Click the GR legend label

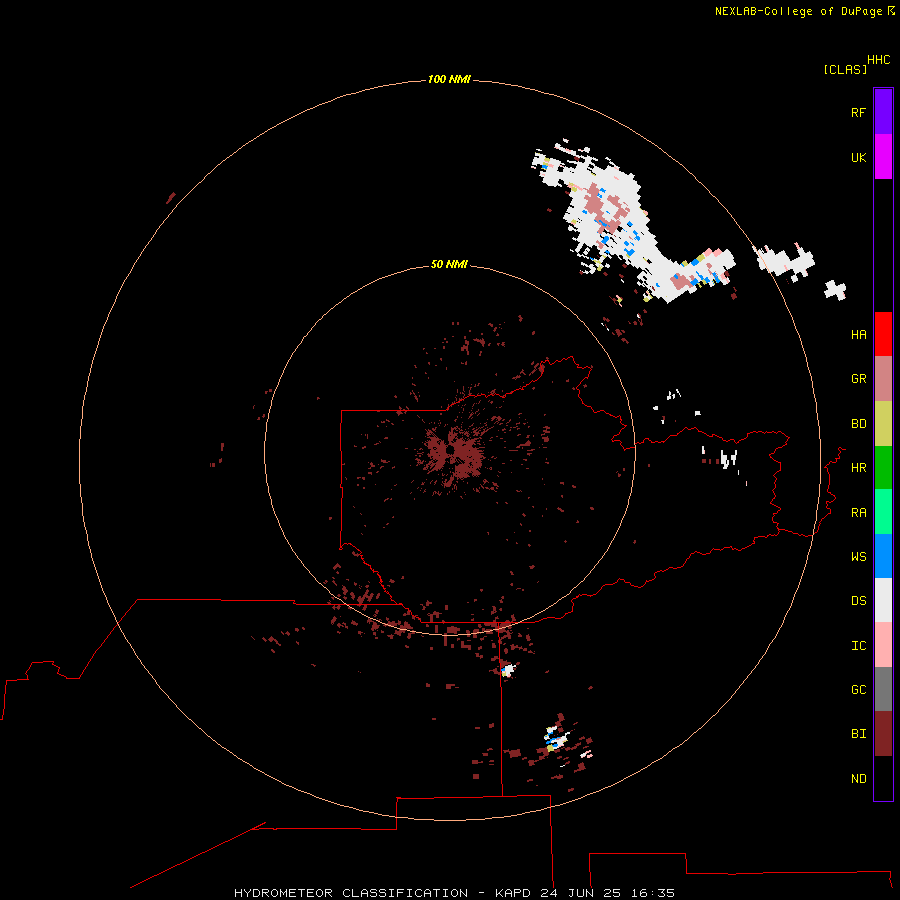point(858,379)
